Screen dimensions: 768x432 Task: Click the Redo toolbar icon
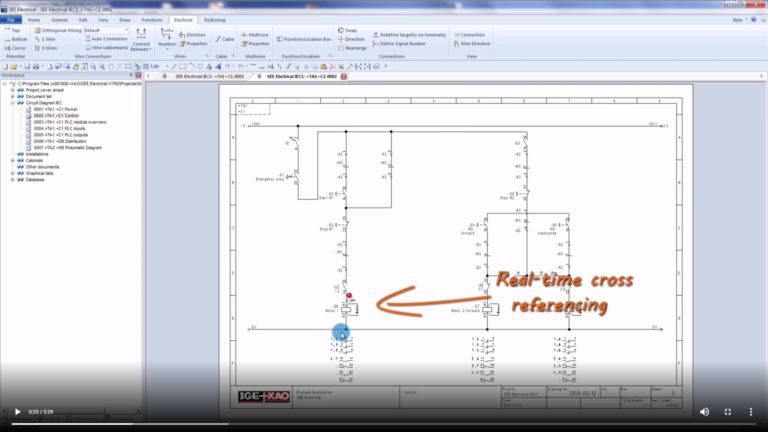coord(241,67)
